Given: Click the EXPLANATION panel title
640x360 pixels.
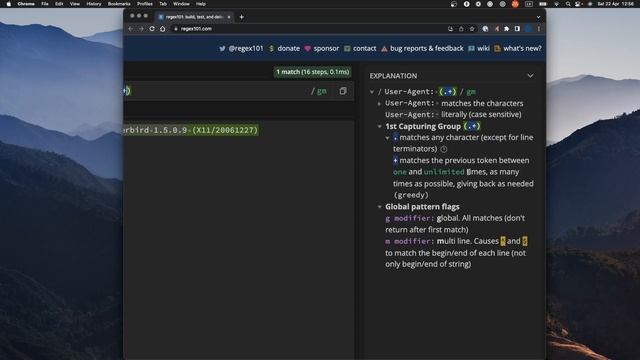Looking at the screenshot, I should coord(393,76).
